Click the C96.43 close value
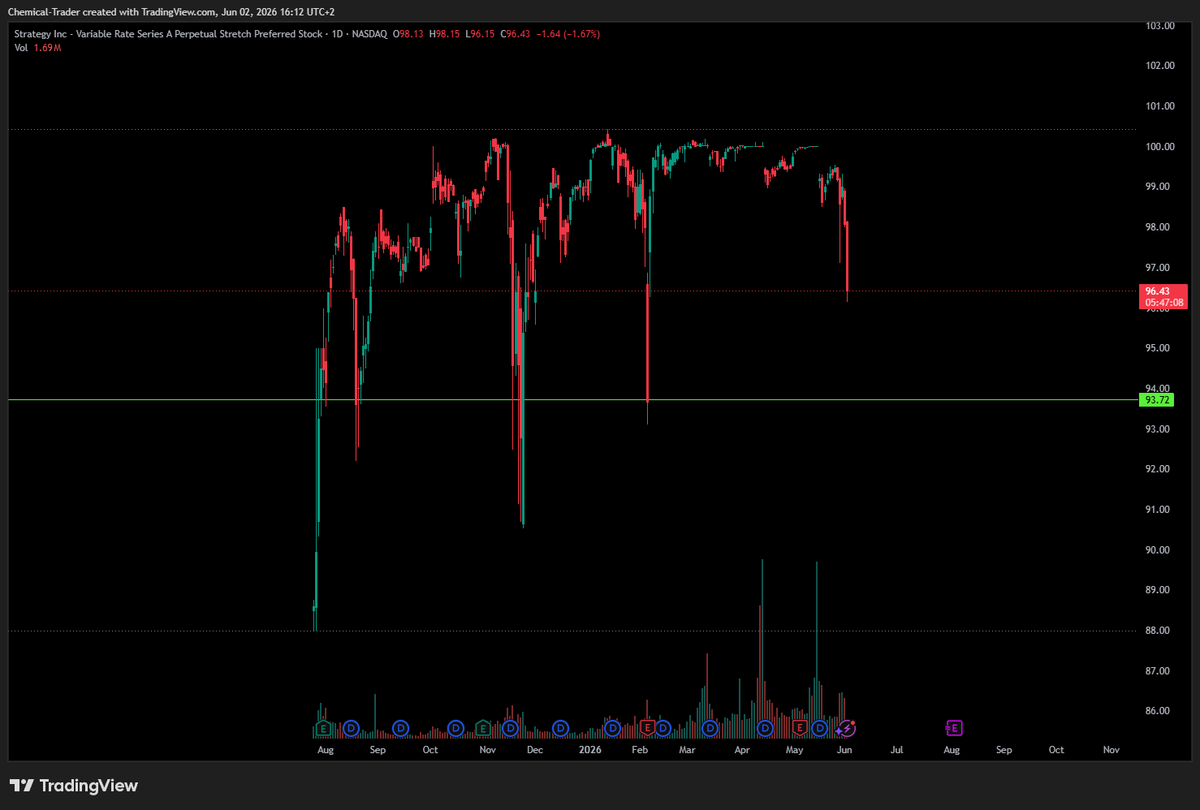Image resolution: width=1200 pixels, height=810 pixels. click(514, 34)
